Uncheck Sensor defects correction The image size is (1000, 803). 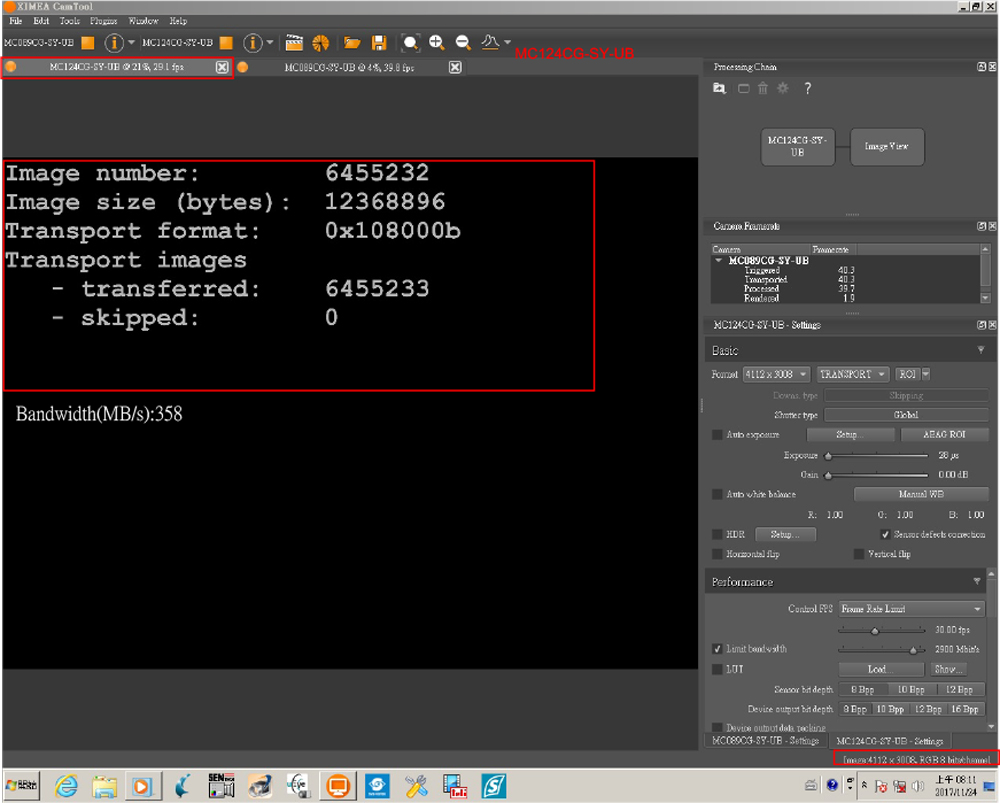(x=885, y=535)
